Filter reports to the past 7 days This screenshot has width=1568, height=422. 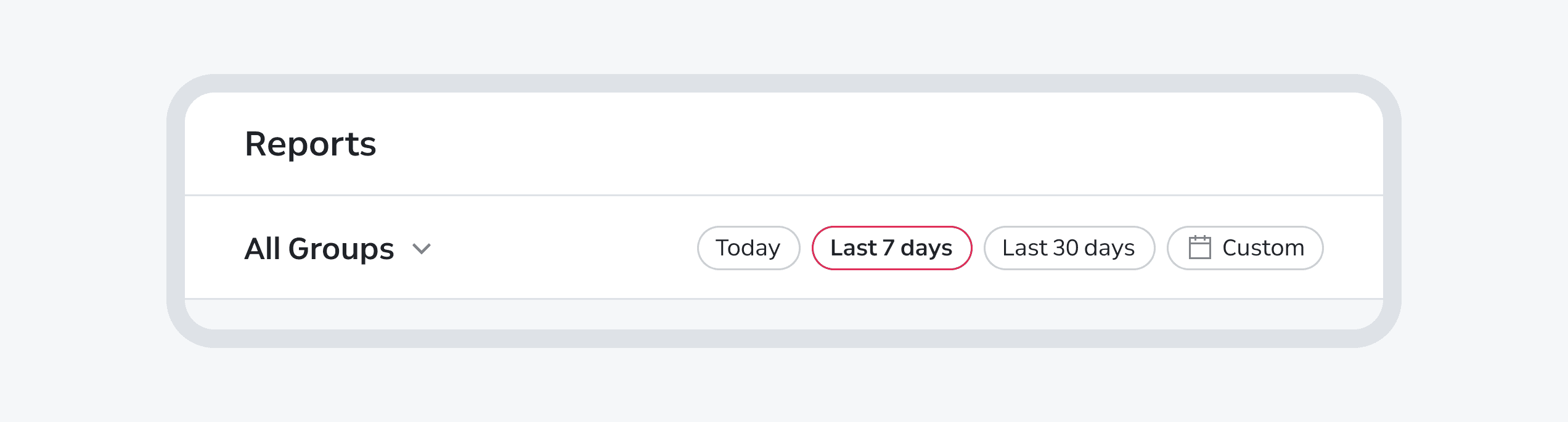[x=891, y=248]
